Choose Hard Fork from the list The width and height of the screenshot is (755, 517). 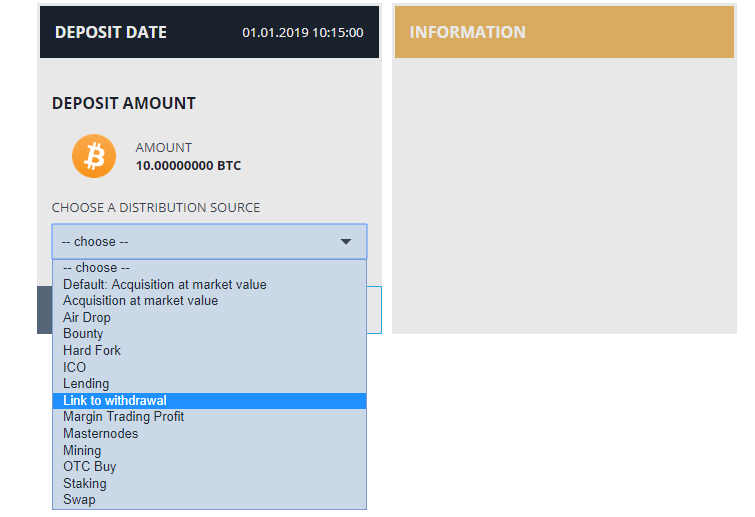pos(209,350)
